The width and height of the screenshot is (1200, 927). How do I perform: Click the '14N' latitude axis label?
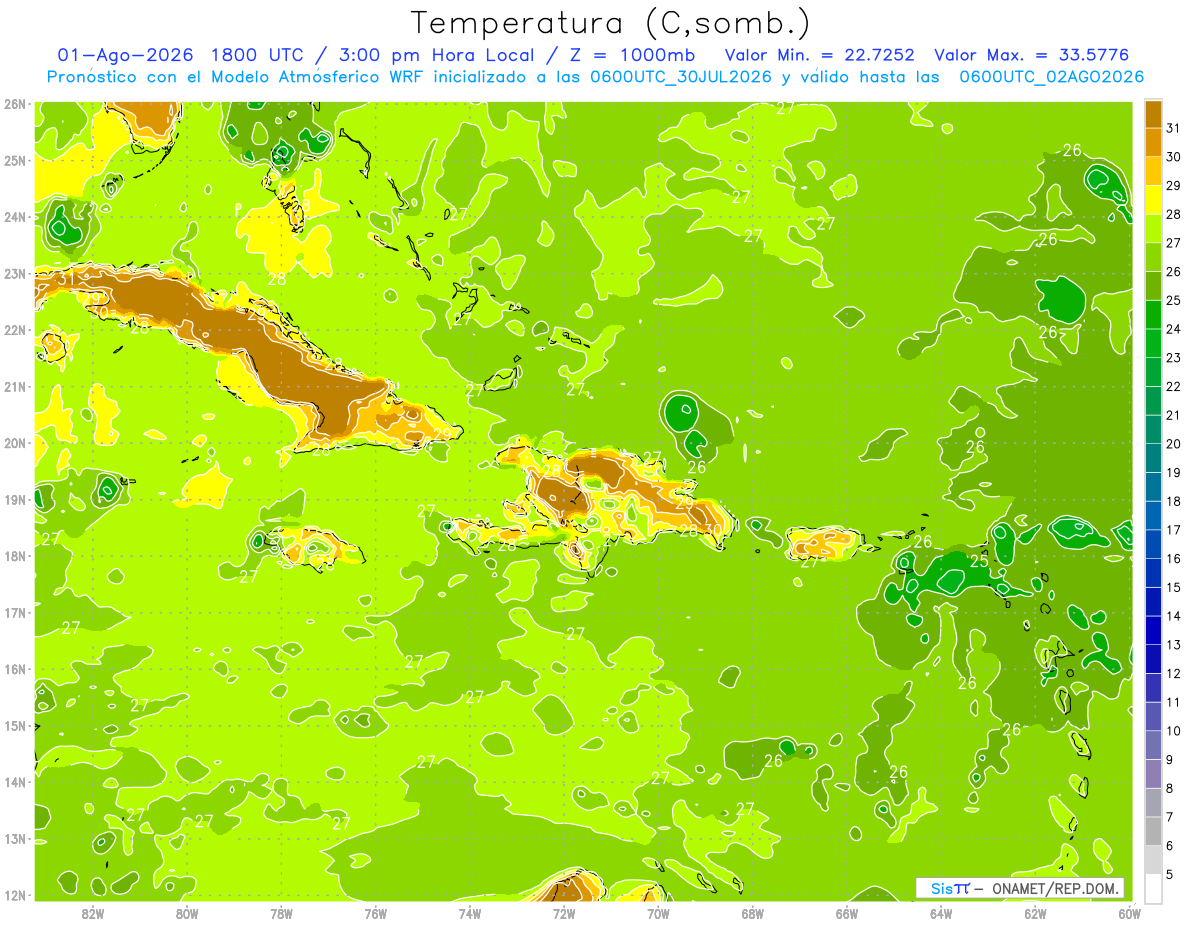point(15,782)
